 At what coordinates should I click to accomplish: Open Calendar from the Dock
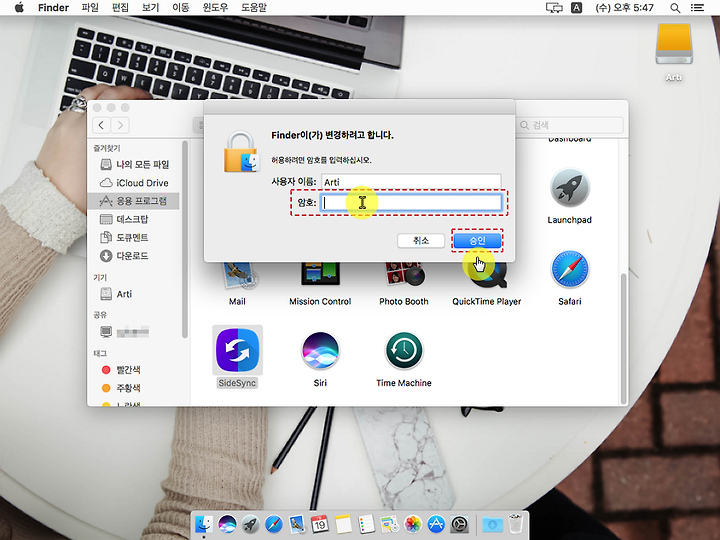[320, 524]
